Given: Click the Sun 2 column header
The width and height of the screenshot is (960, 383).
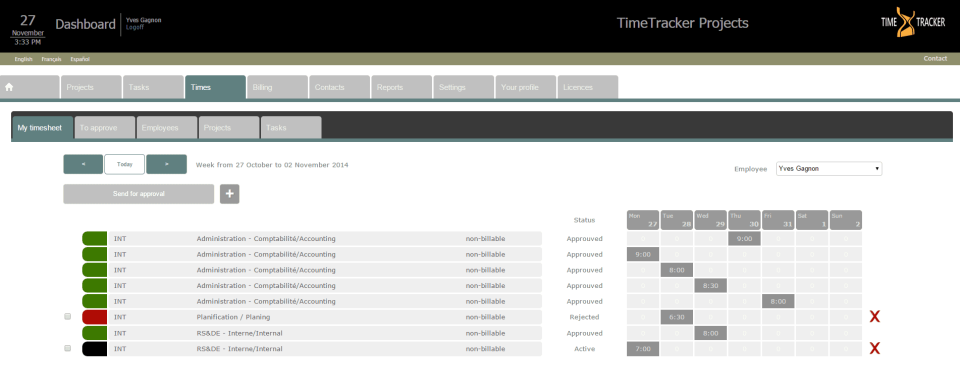Looking at the screenshot, I should pos(846,220).
